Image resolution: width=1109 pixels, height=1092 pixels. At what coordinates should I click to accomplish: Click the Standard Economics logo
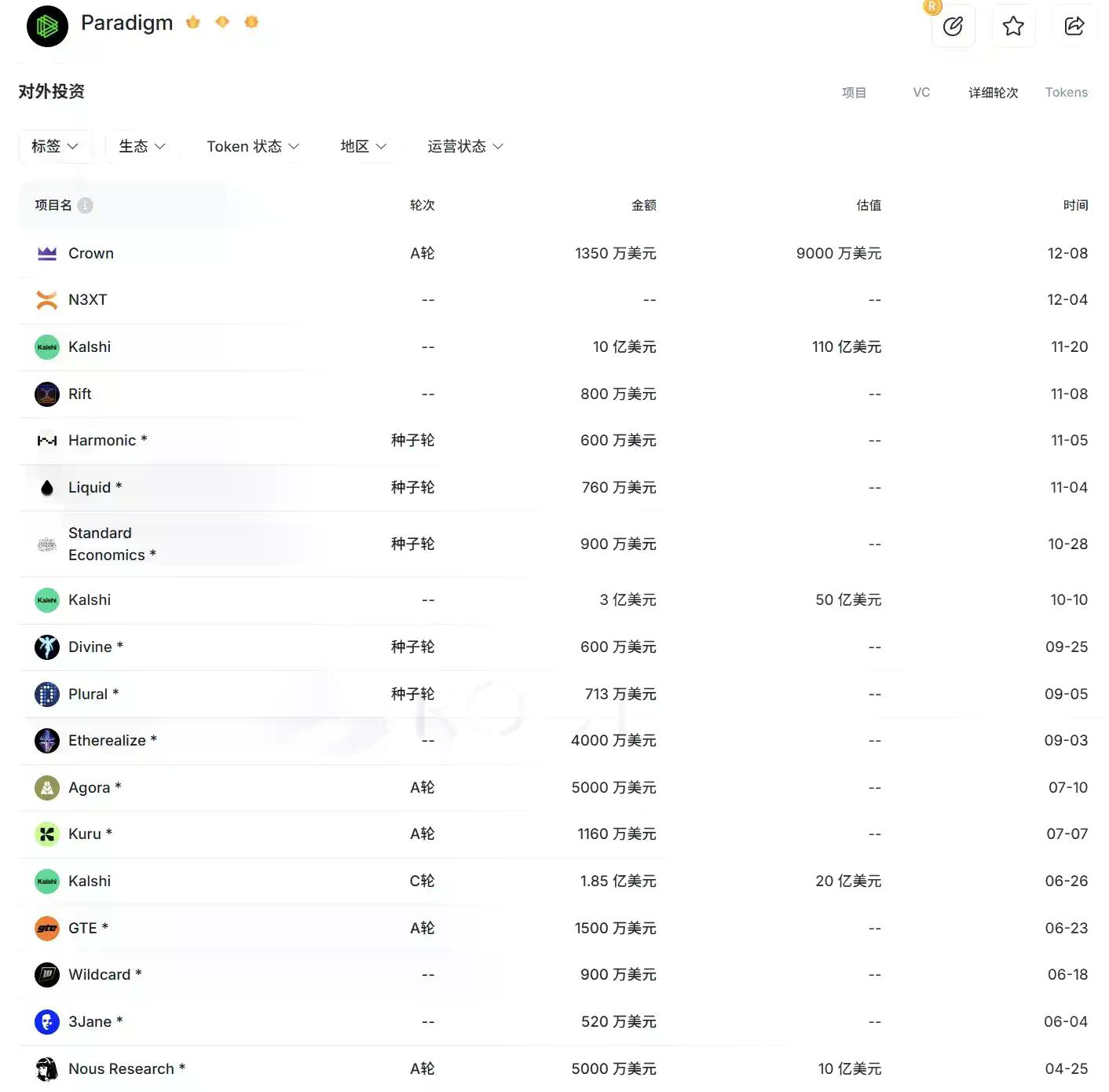[47, 544]
